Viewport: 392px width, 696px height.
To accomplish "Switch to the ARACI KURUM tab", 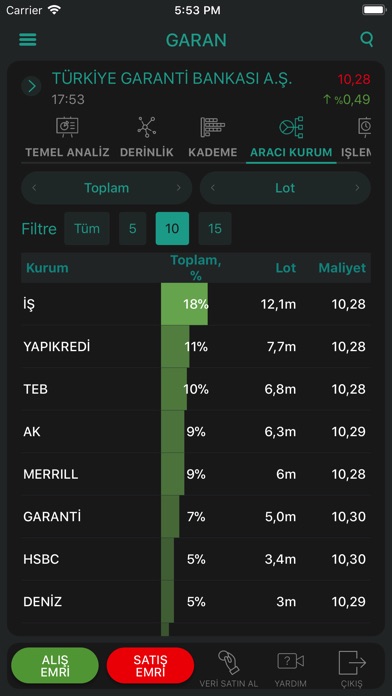I will click(x=291, y=152).
